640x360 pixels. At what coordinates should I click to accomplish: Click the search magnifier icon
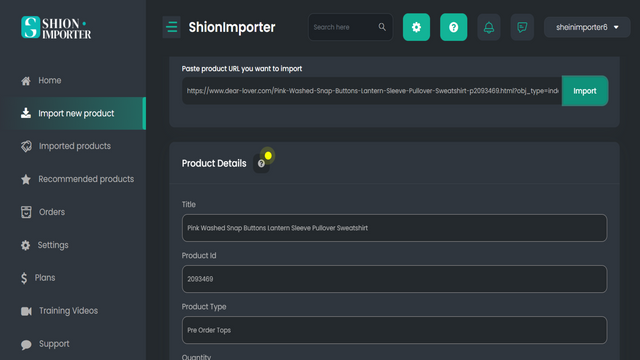(x=382, y=27)
